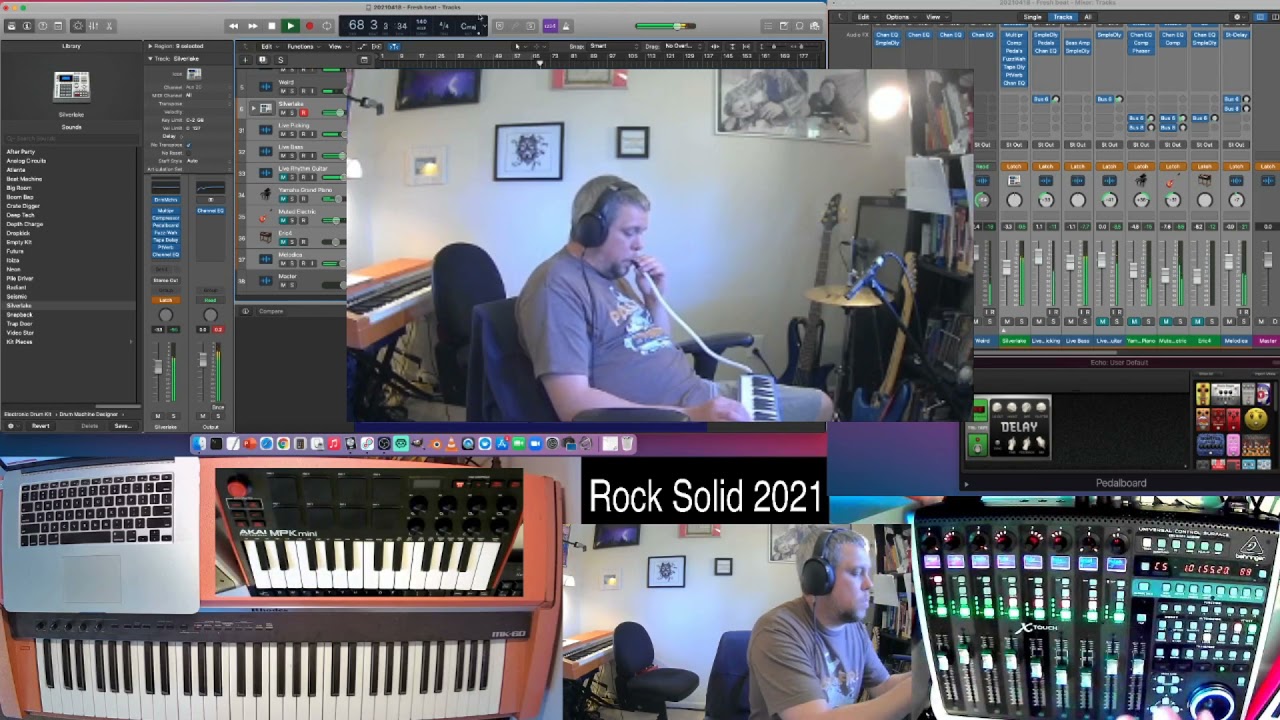Toggle the Inspector icon in control bar
This screenshot has width=1280, height=720.
[27, 26]
